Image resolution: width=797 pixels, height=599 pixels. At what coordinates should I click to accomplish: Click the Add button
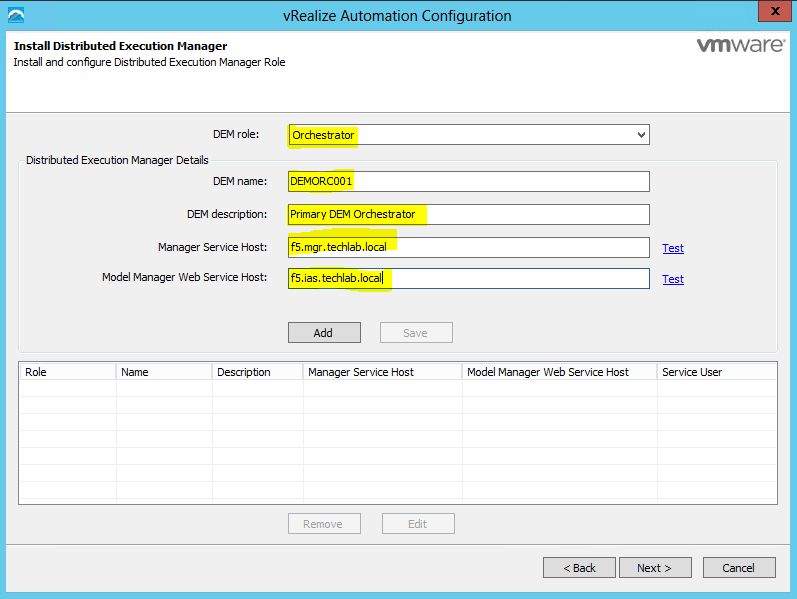click(x=324, y=333)
